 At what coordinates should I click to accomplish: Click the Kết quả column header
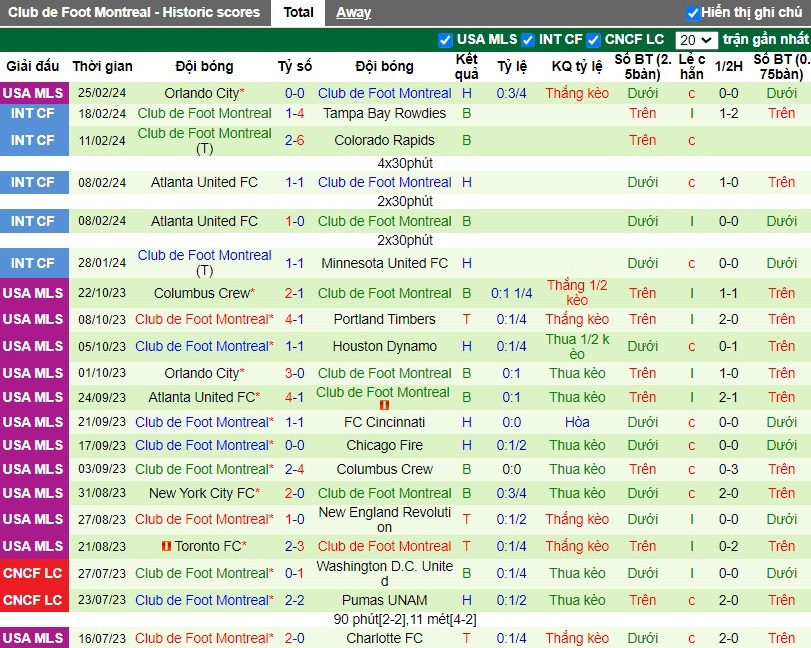[467, 67]
